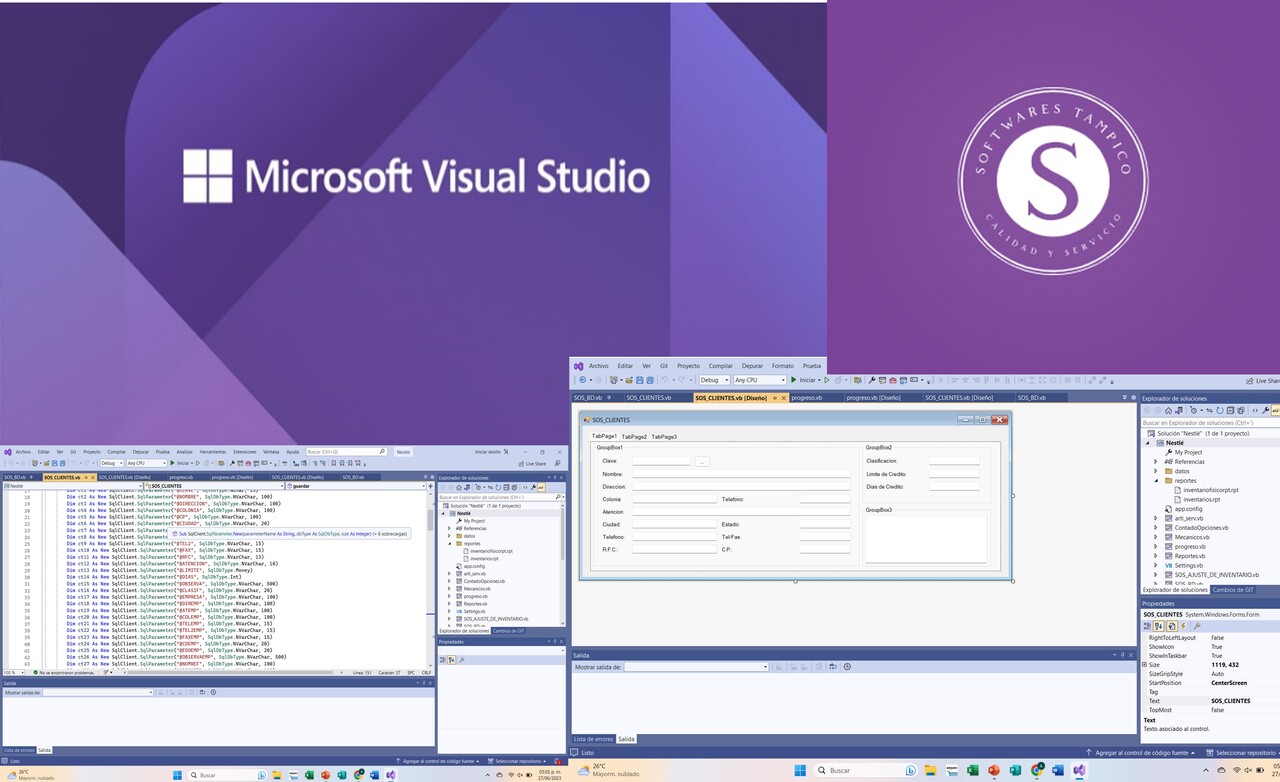Open the SOS_CLIENTES class navigation dropdown
1280x782 pixels.
point(214,486)
